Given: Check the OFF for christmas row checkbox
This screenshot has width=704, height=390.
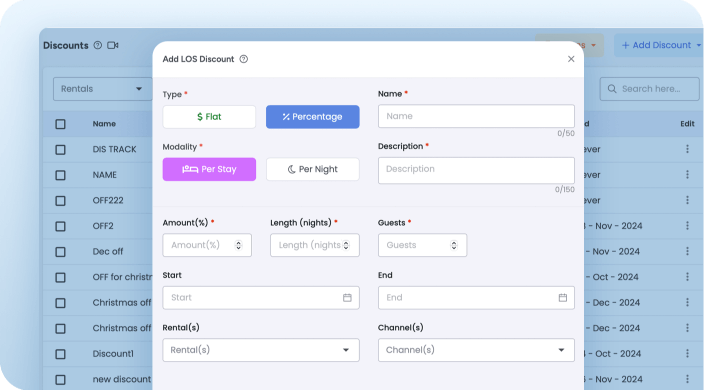Looking at the screenshot, I should pyautogui.click(x=60, y=277).
